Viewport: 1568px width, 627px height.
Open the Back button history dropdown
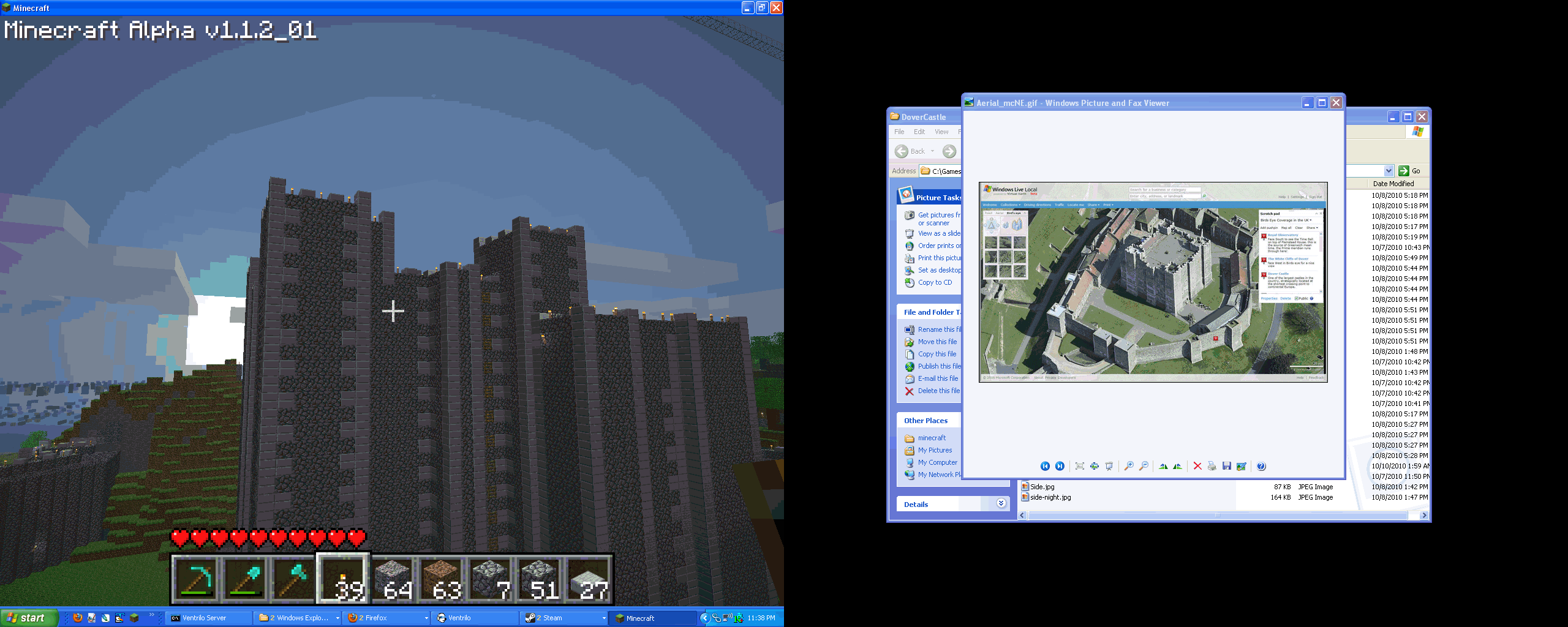click(933, 151)
